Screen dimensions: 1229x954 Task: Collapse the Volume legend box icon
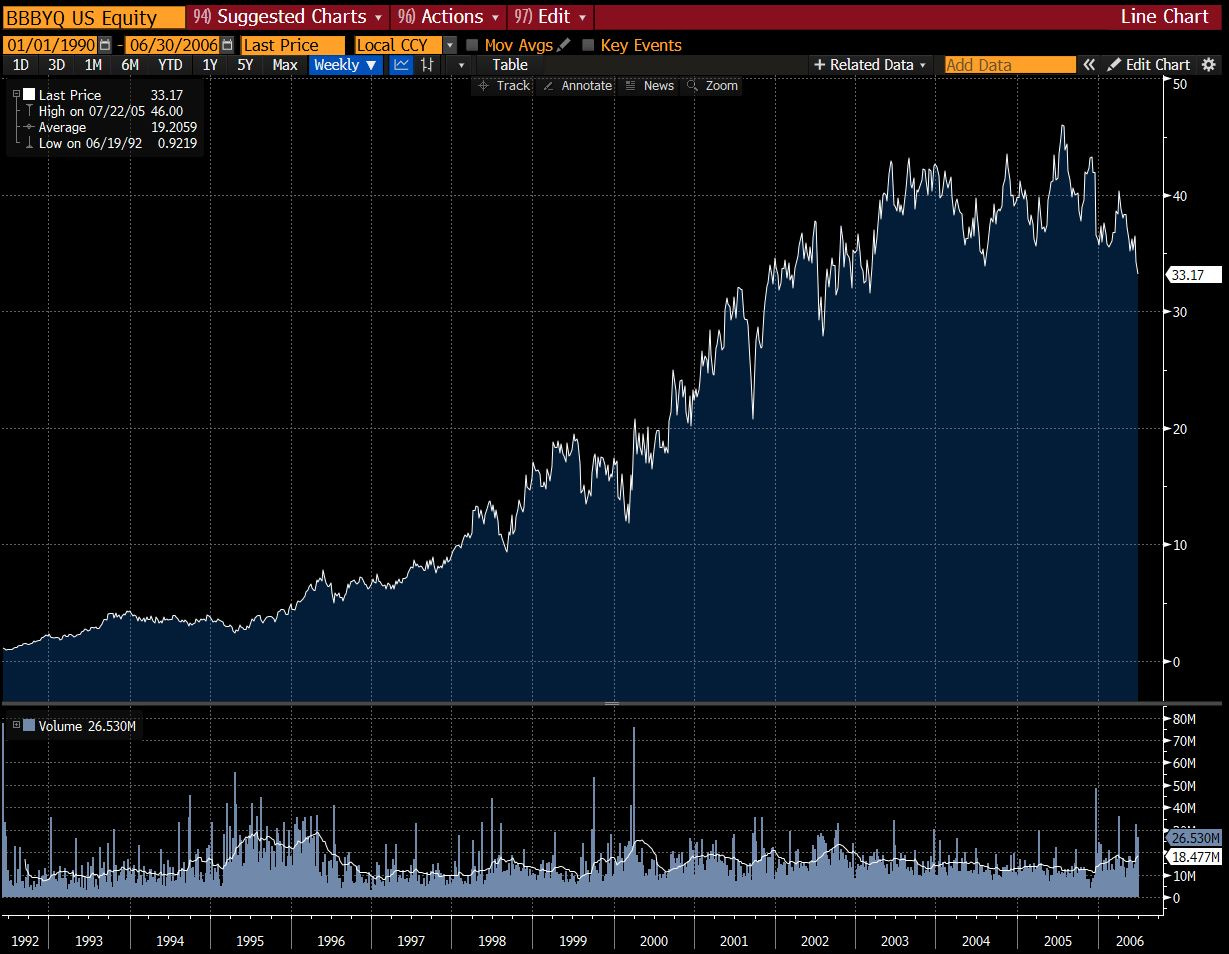point(15,725)
